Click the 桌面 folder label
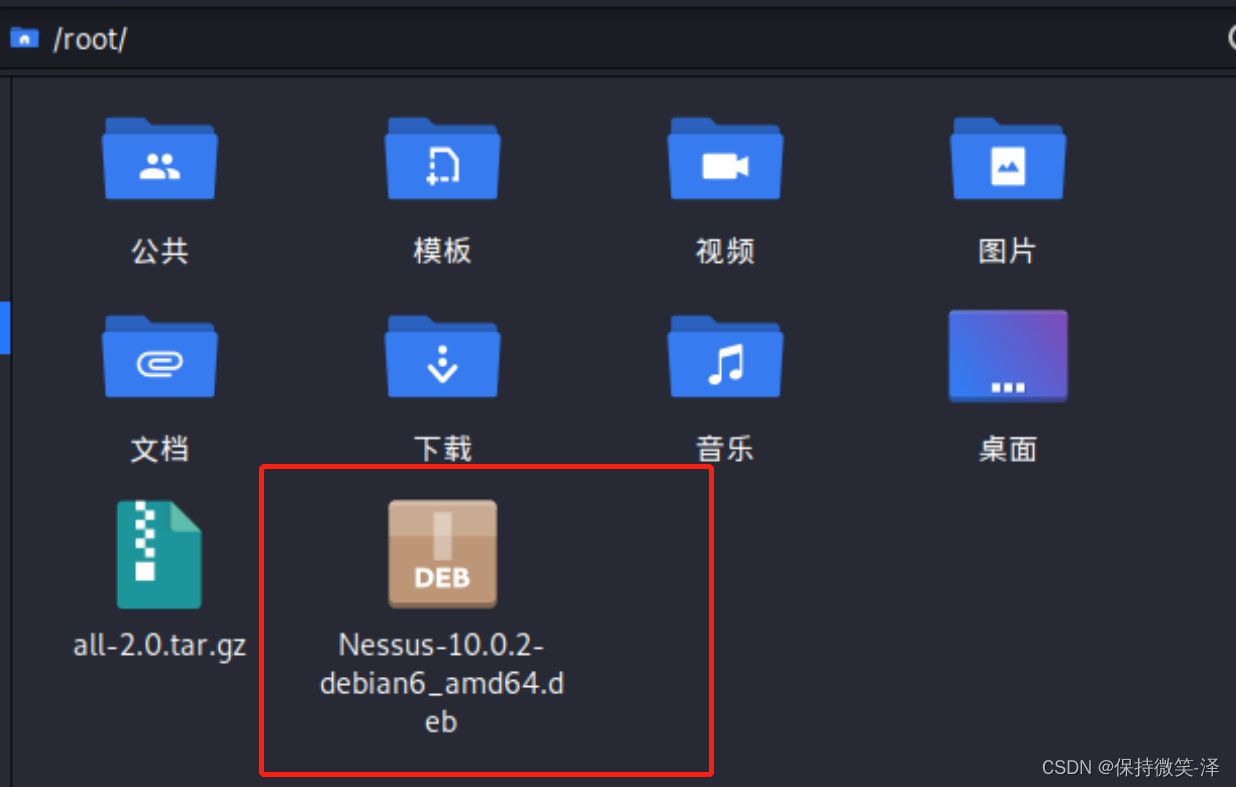This screenshot has width=1236, height=787. coord(1008,449)
